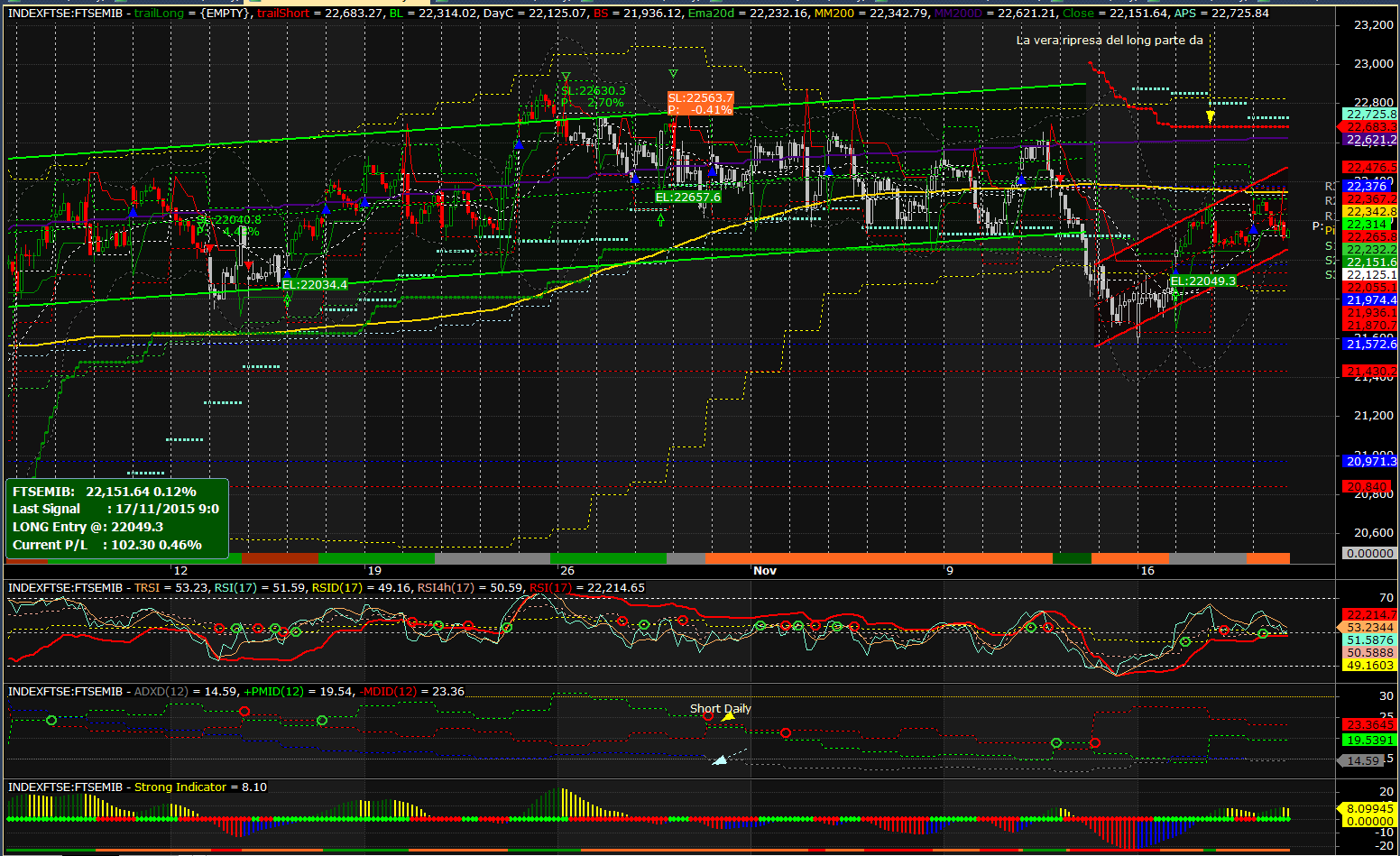Screen dimensions: 1400x856
Task: Click the cyan 51.5876 RSI tag
Action: click(1370, 640)
